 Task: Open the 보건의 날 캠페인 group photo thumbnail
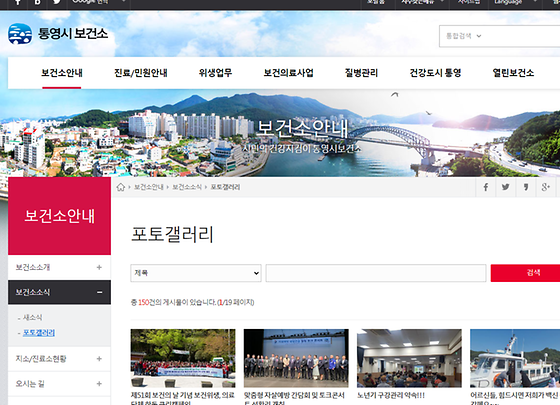(183, 358)
